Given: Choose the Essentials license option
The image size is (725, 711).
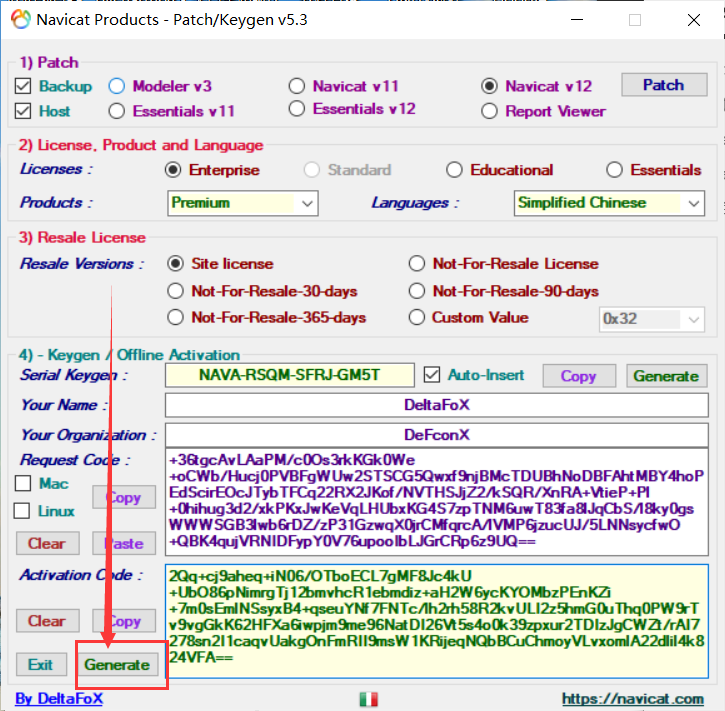Looking at the screenshot, I should pyautogui.click(x=614, y=170).
